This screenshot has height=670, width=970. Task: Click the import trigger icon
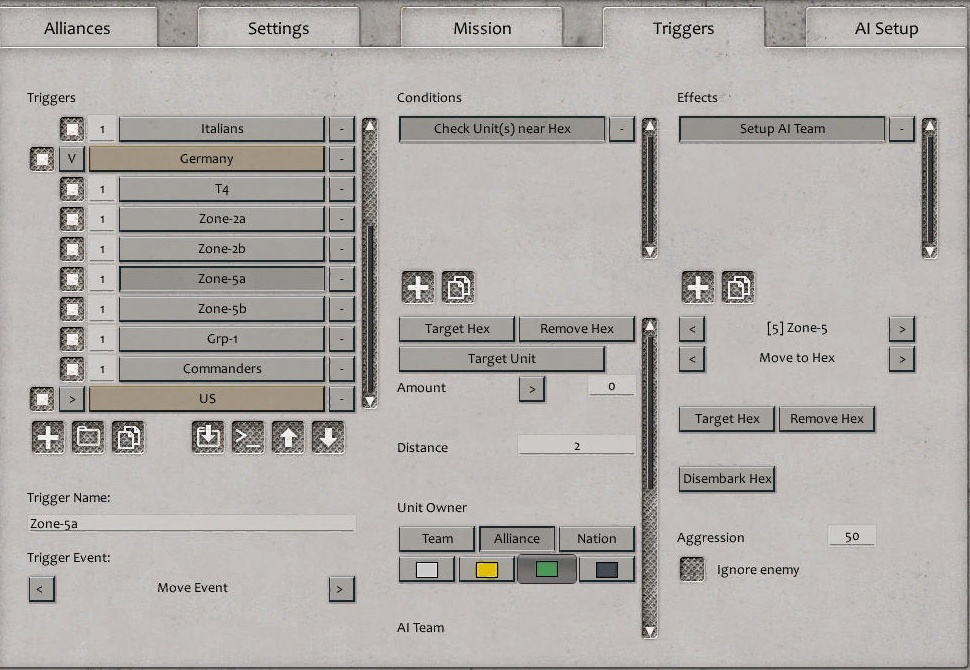(208, 437)
